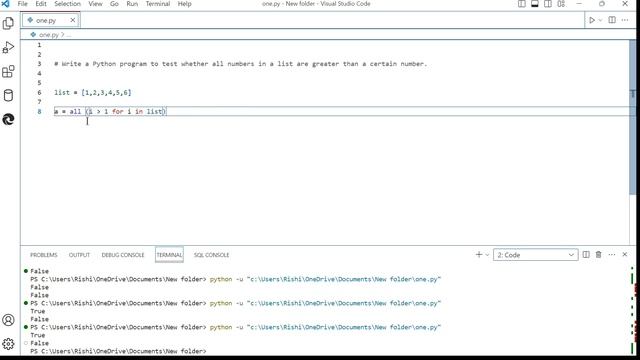Toggle the bottom panel layout icon
This screenshot has height=360, width=640.
point(535,4)
